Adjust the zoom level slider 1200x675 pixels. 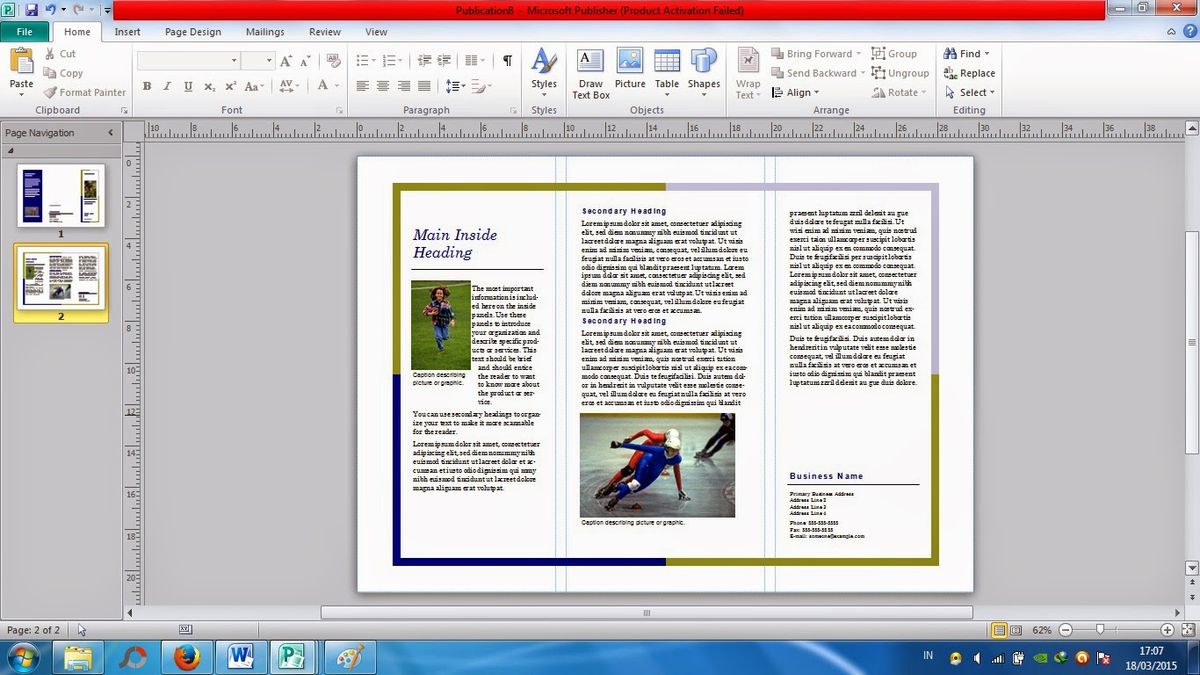(x=1100, y=630)
